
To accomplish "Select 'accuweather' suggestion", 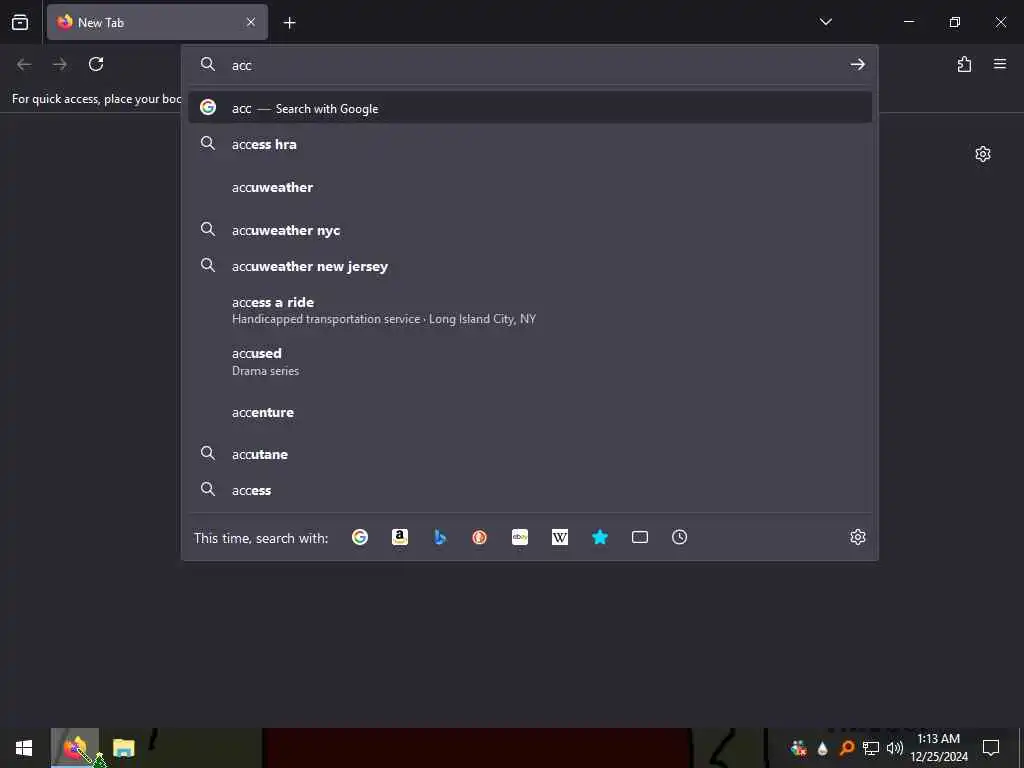I will [x=530, y=187].
